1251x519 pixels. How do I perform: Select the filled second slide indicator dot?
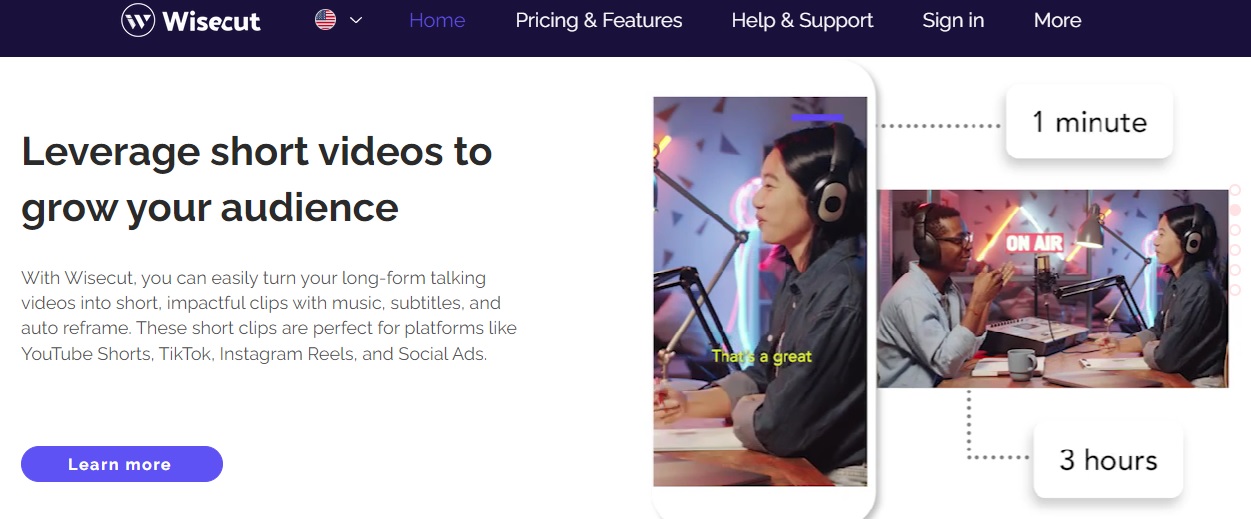coord(1235,210)
